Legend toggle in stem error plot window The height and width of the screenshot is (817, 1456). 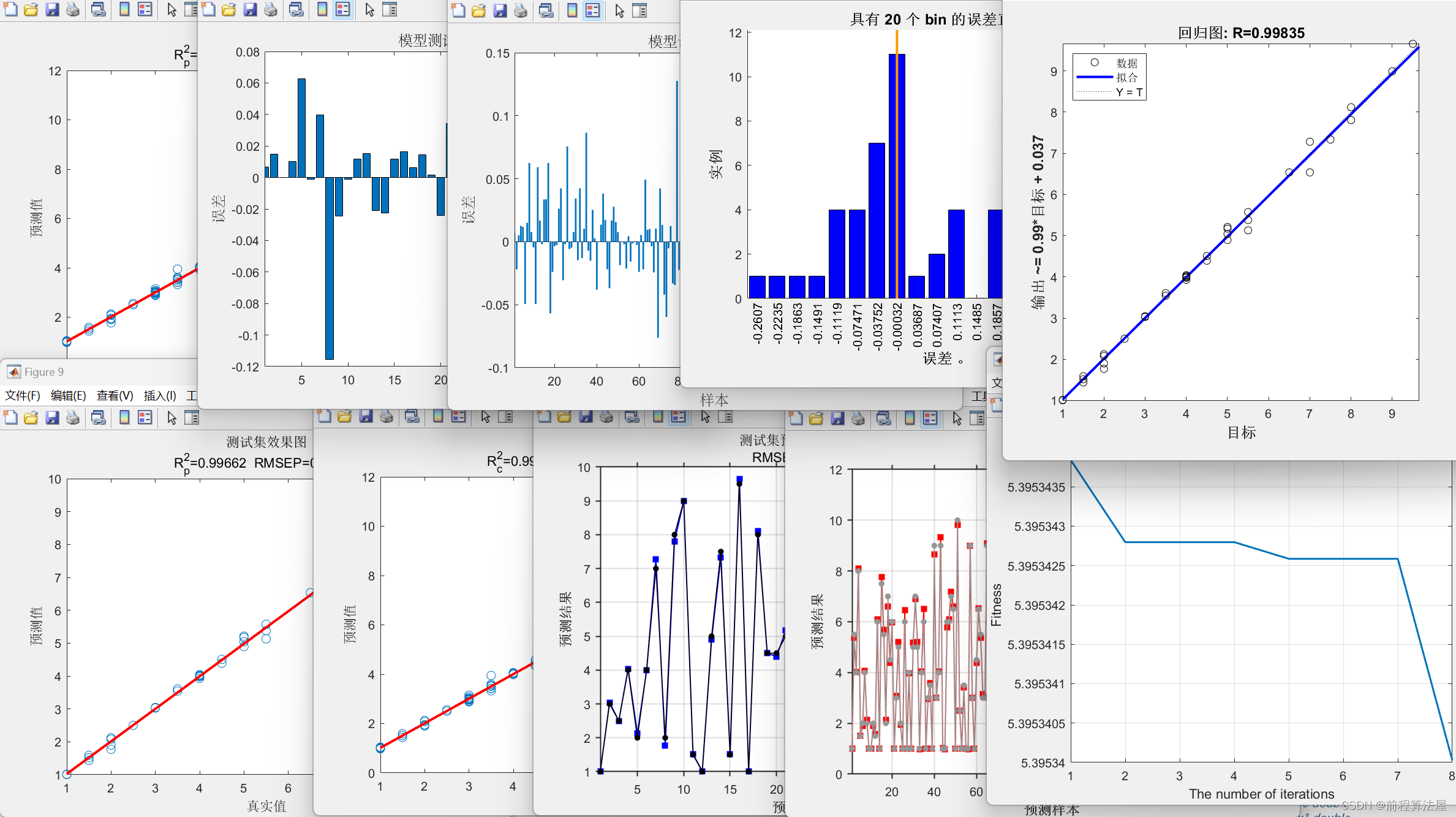pyautogui.click(x=593, y=10)
